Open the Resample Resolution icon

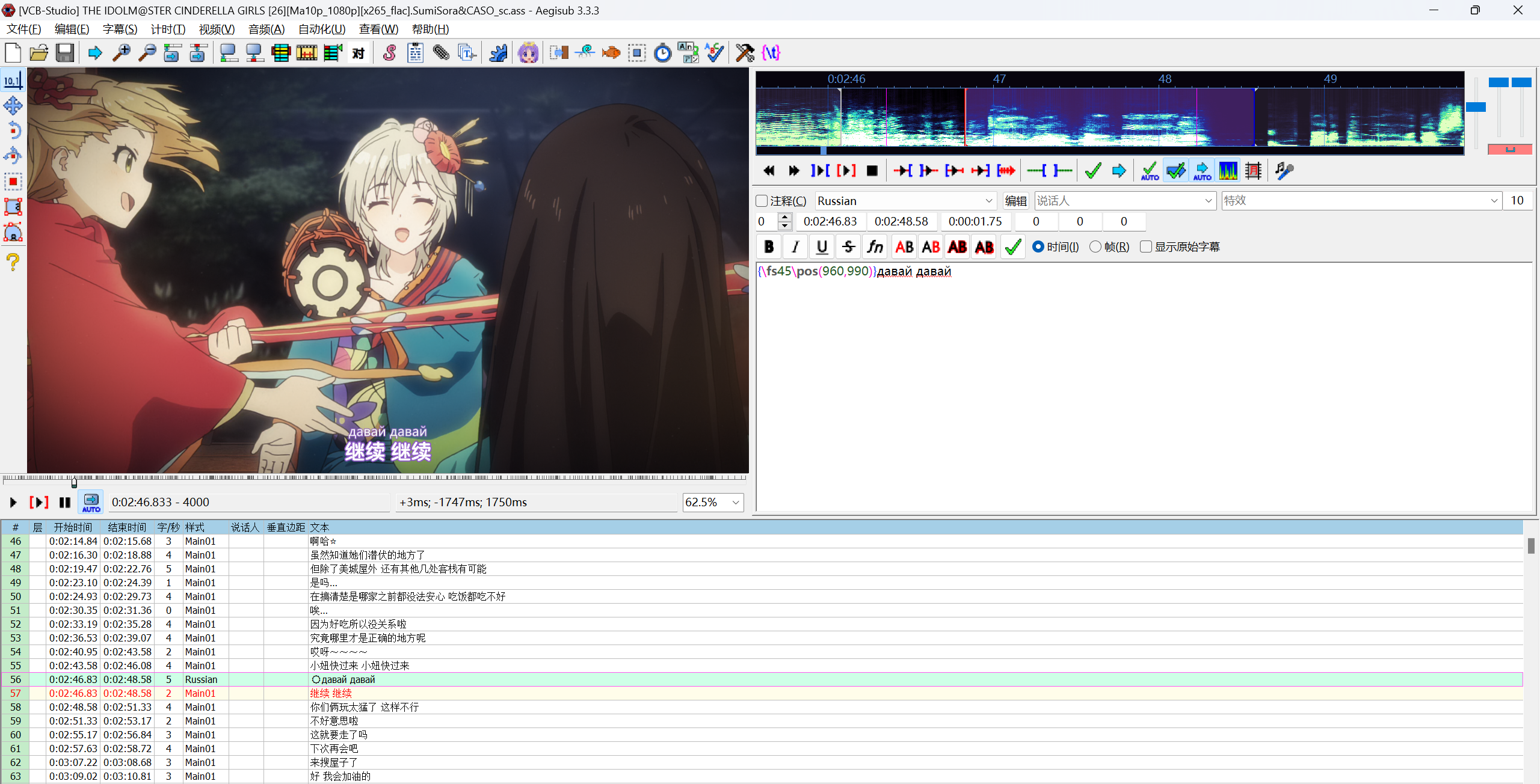pos(636,53)
